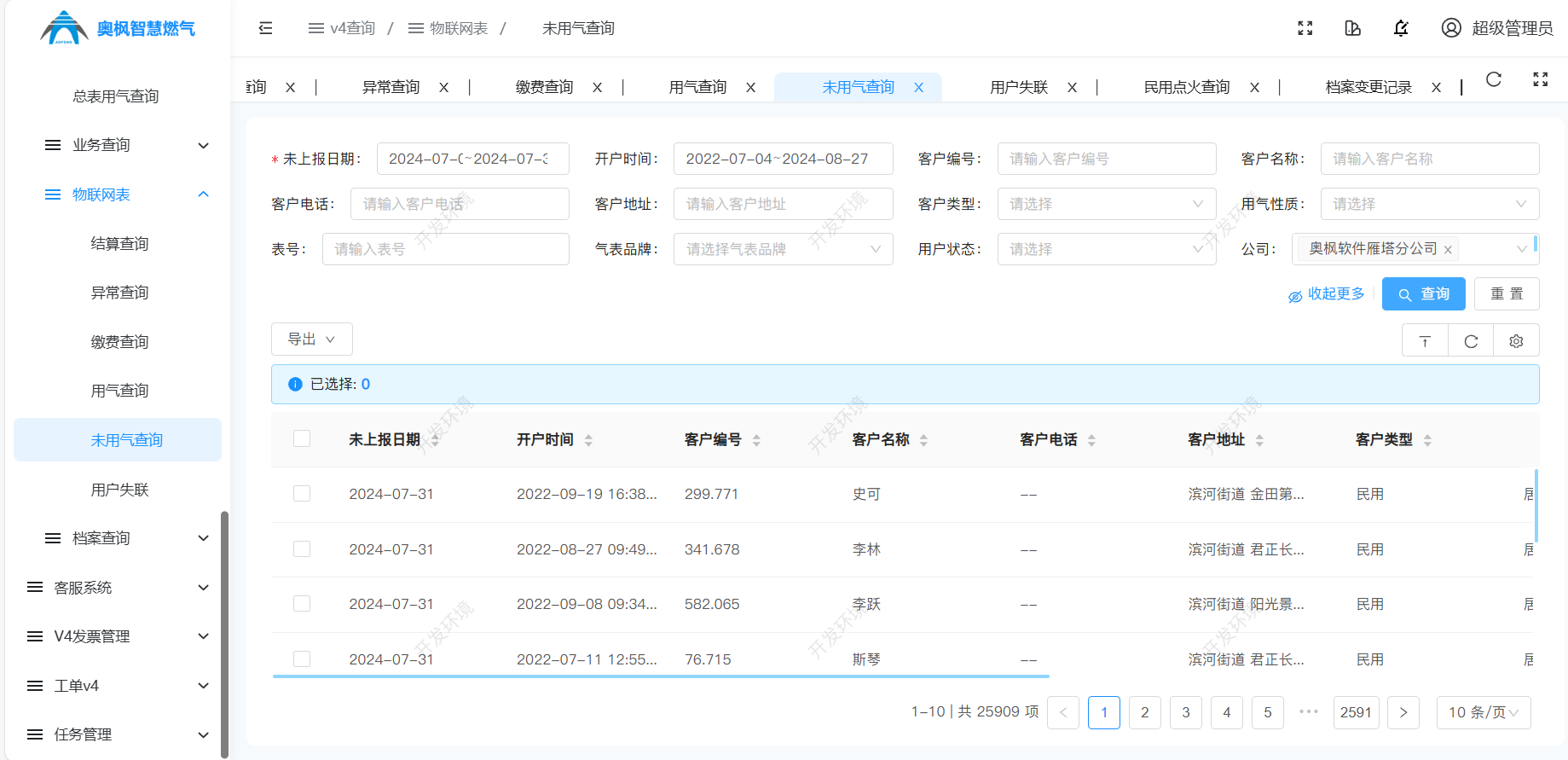Remove the 奥枫软件雁塔分公司 company tag

point(1448,250)
